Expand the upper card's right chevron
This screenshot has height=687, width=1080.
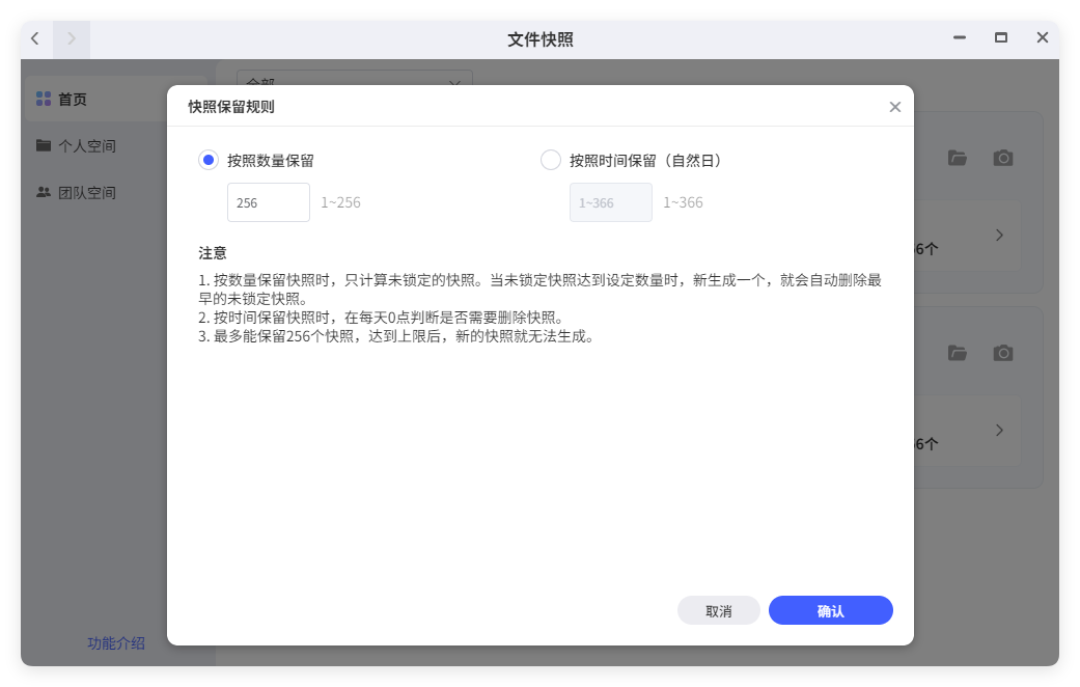coord(999,235)
